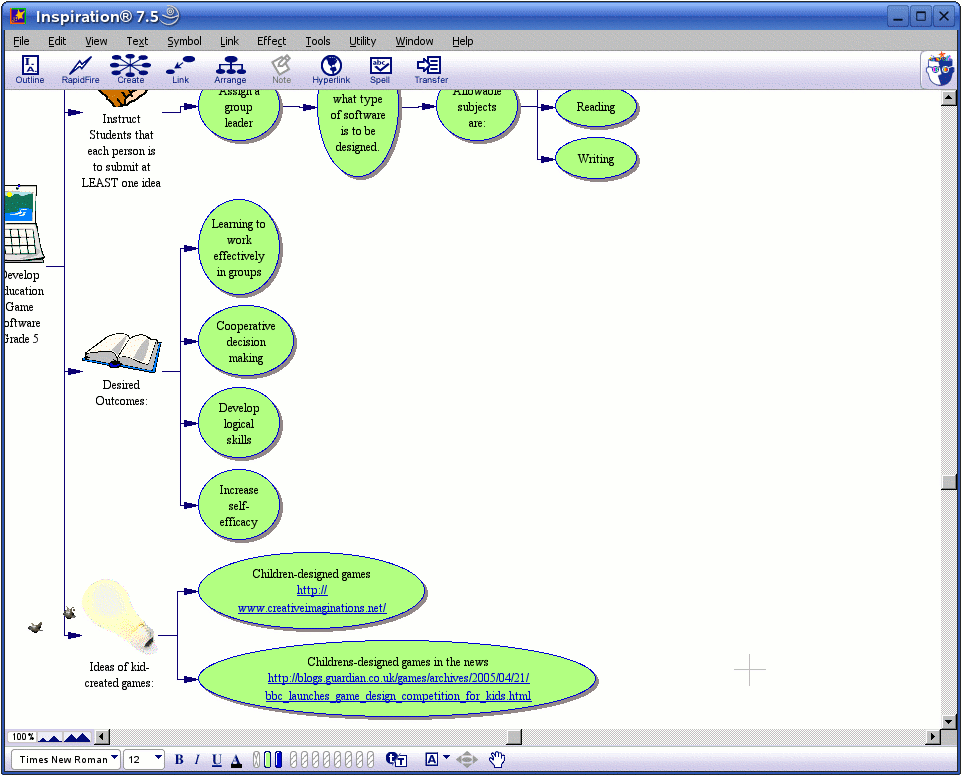Viewport: 962px width, 776px height.
Task: Open the Arrange tool
Action: pos(229,68)
